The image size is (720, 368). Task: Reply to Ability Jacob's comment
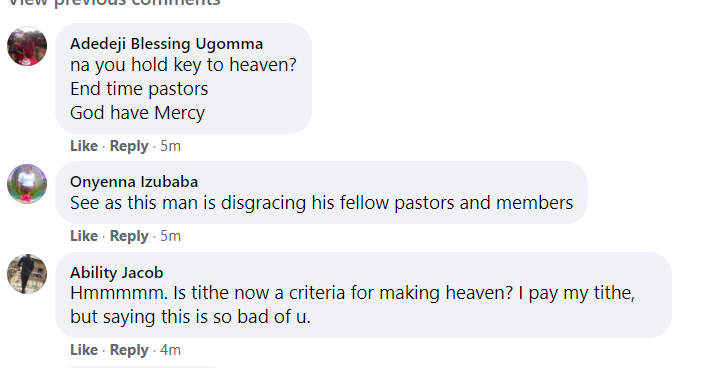click(x=129, y=350)
